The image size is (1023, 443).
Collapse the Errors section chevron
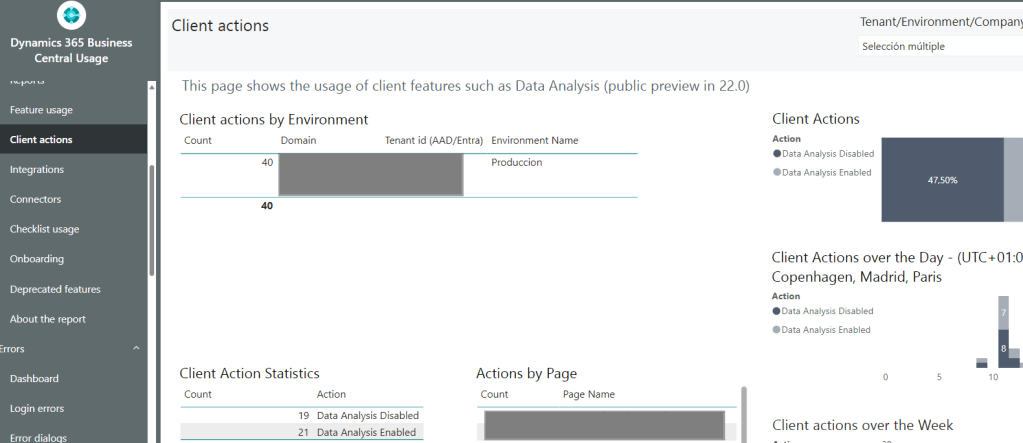point(136,349)
